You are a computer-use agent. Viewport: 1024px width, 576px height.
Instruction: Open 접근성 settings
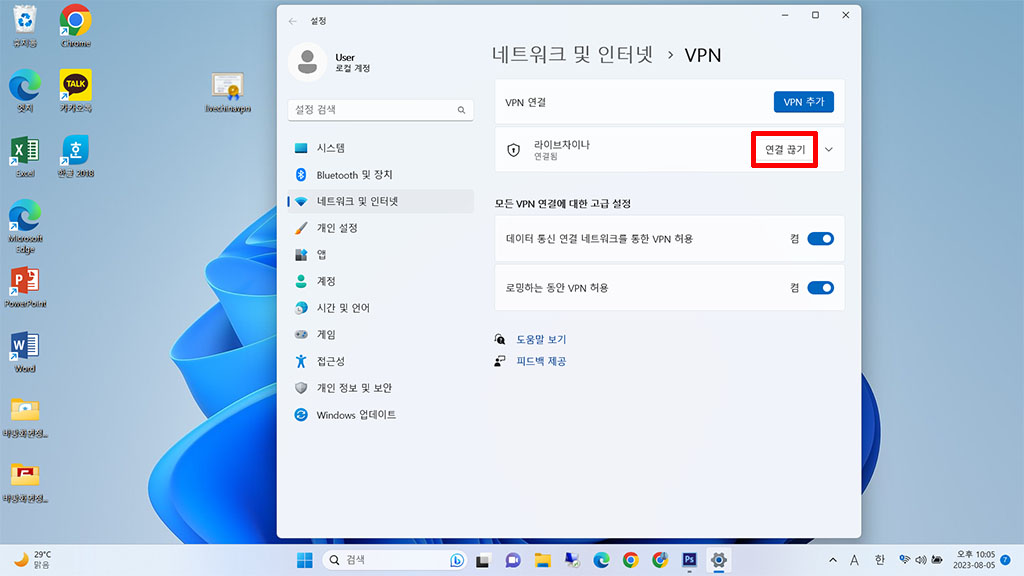click(x=381, y=361)
